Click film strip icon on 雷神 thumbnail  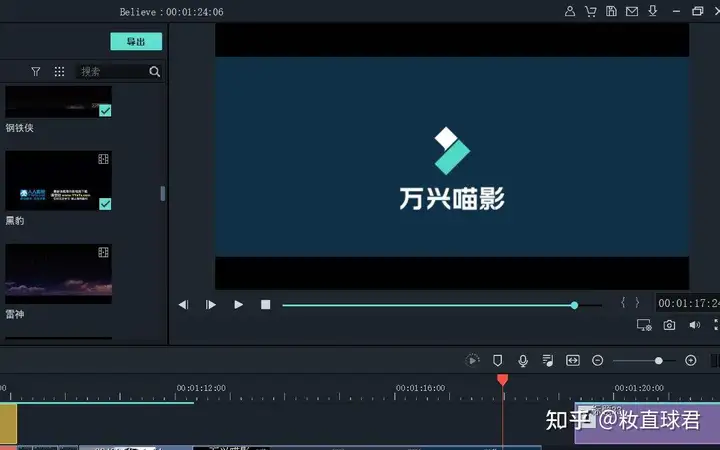(103, 252)
